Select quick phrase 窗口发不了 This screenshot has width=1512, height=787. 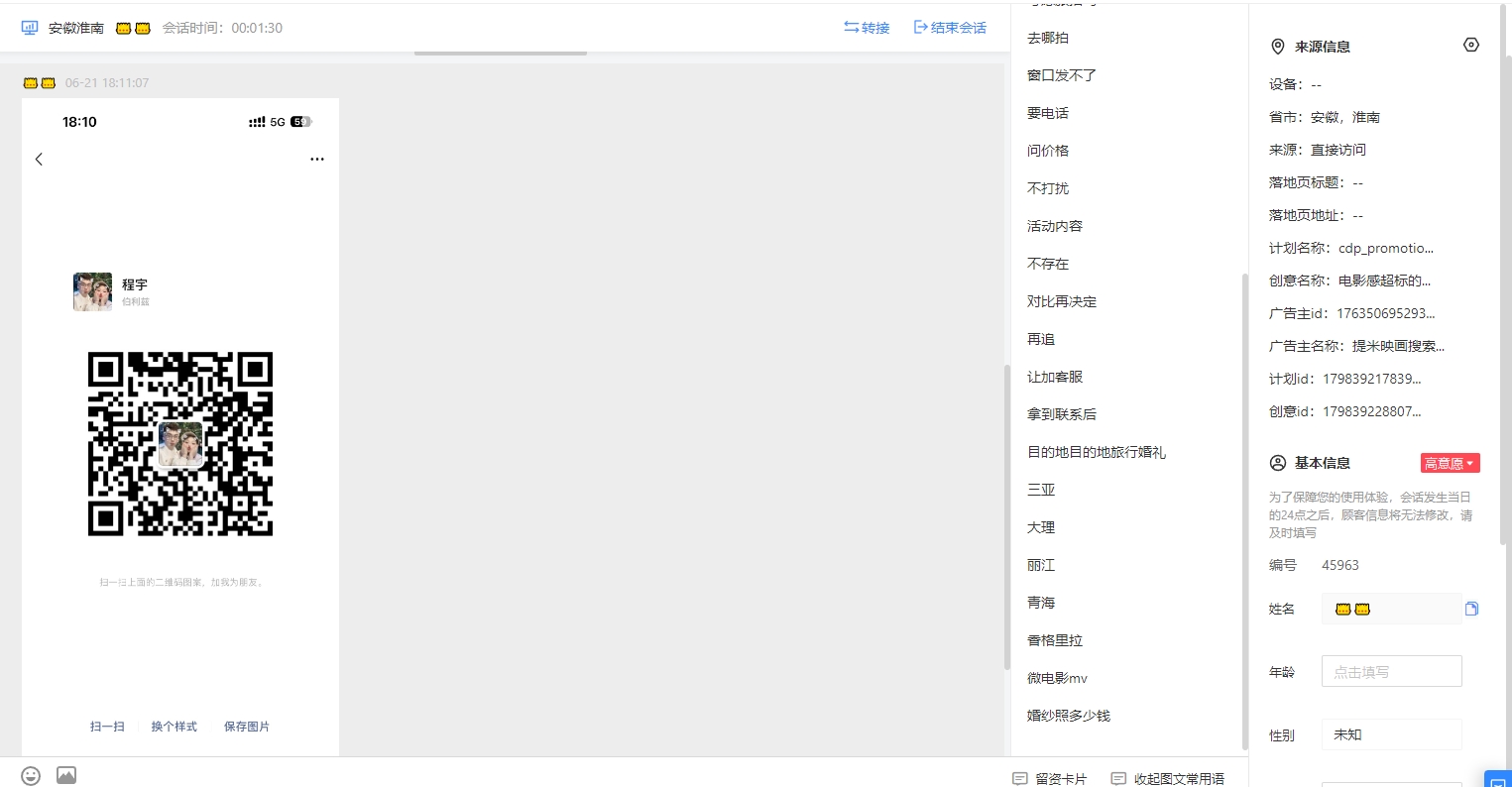1062,75
